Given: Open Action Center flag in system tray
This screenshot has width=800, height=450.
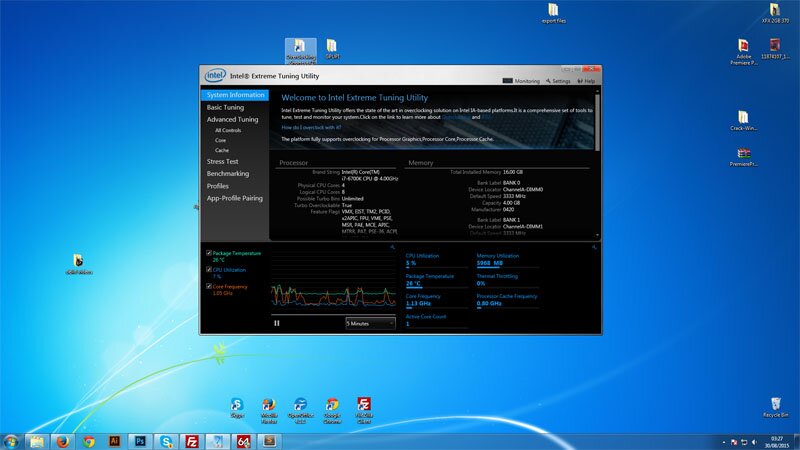Looking at the screenshot, I should coord(734,442).
